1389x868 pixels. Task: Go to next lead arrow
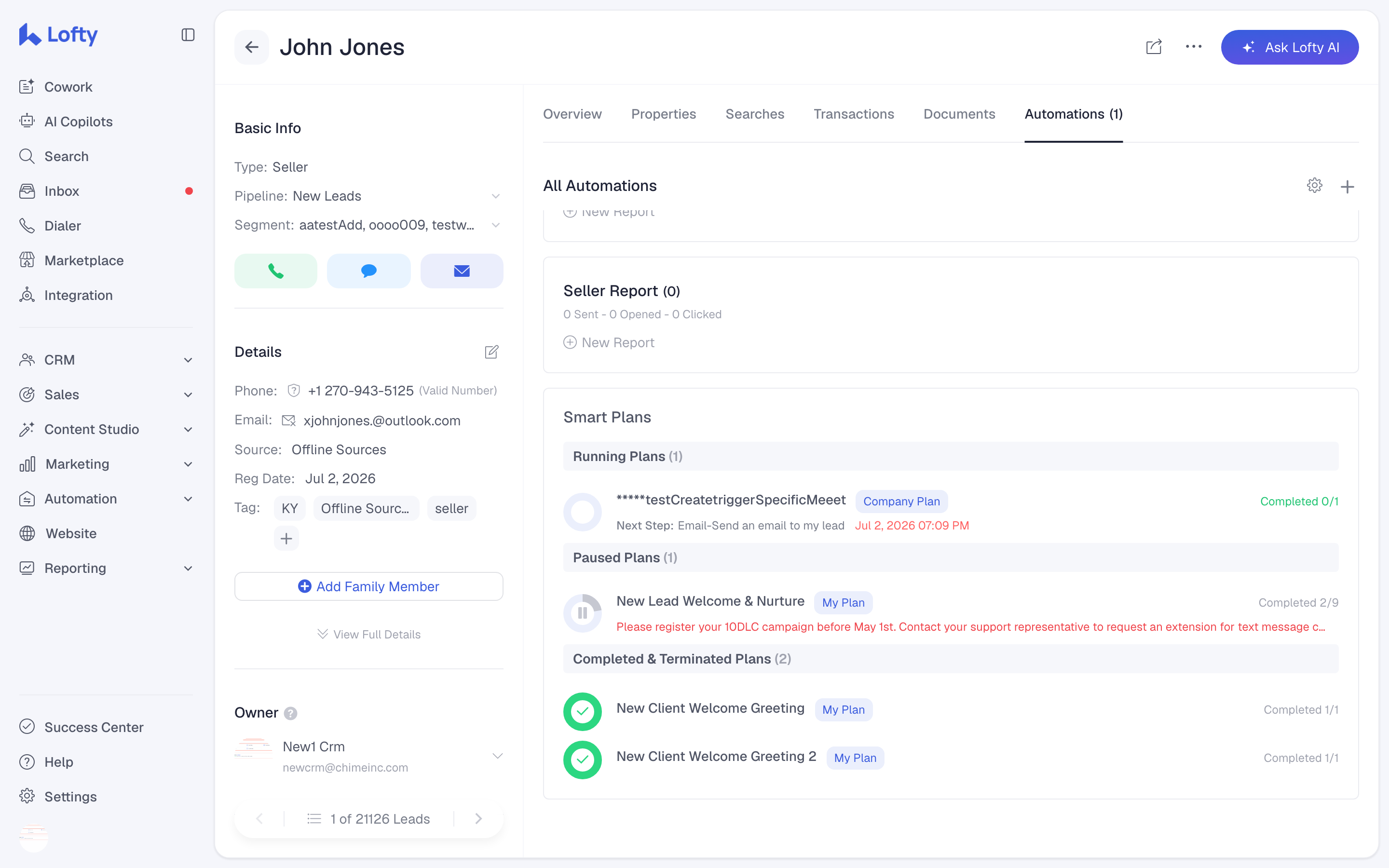(x=479, y=819)
